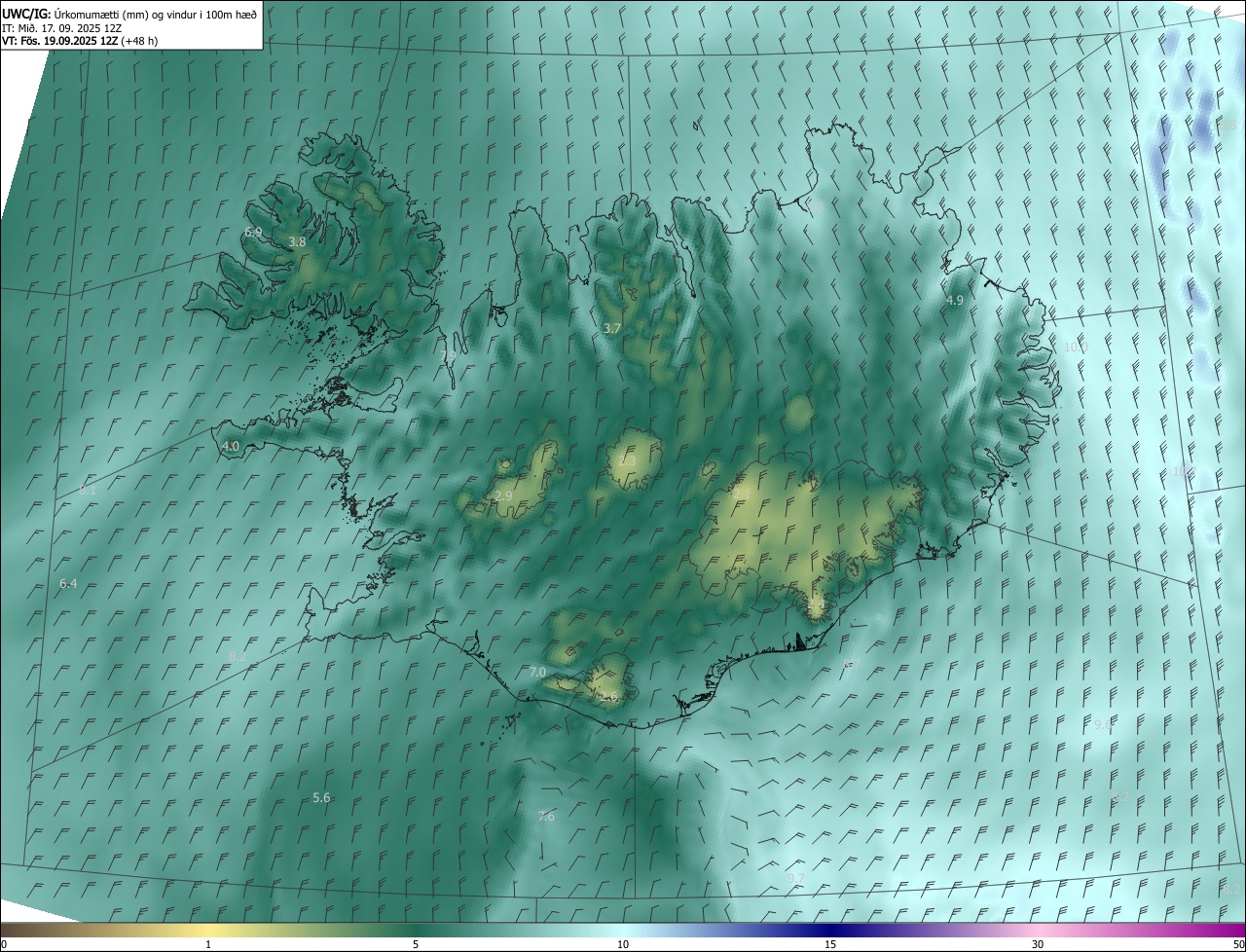This screenshot has height=952, width=1246.
Task: Click the colorbar tick label 50
Action: pyautogui.click(x=1238, y=944)
